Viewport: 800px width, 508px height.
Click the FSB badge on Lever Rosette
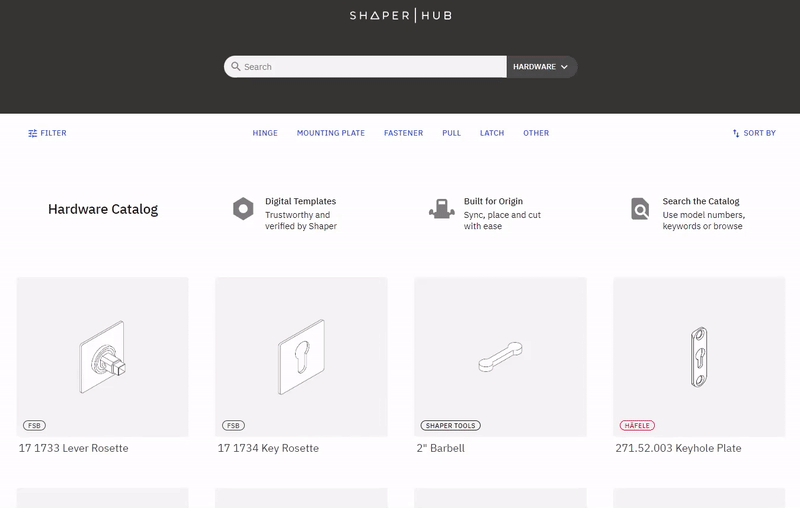click(34, 425)
